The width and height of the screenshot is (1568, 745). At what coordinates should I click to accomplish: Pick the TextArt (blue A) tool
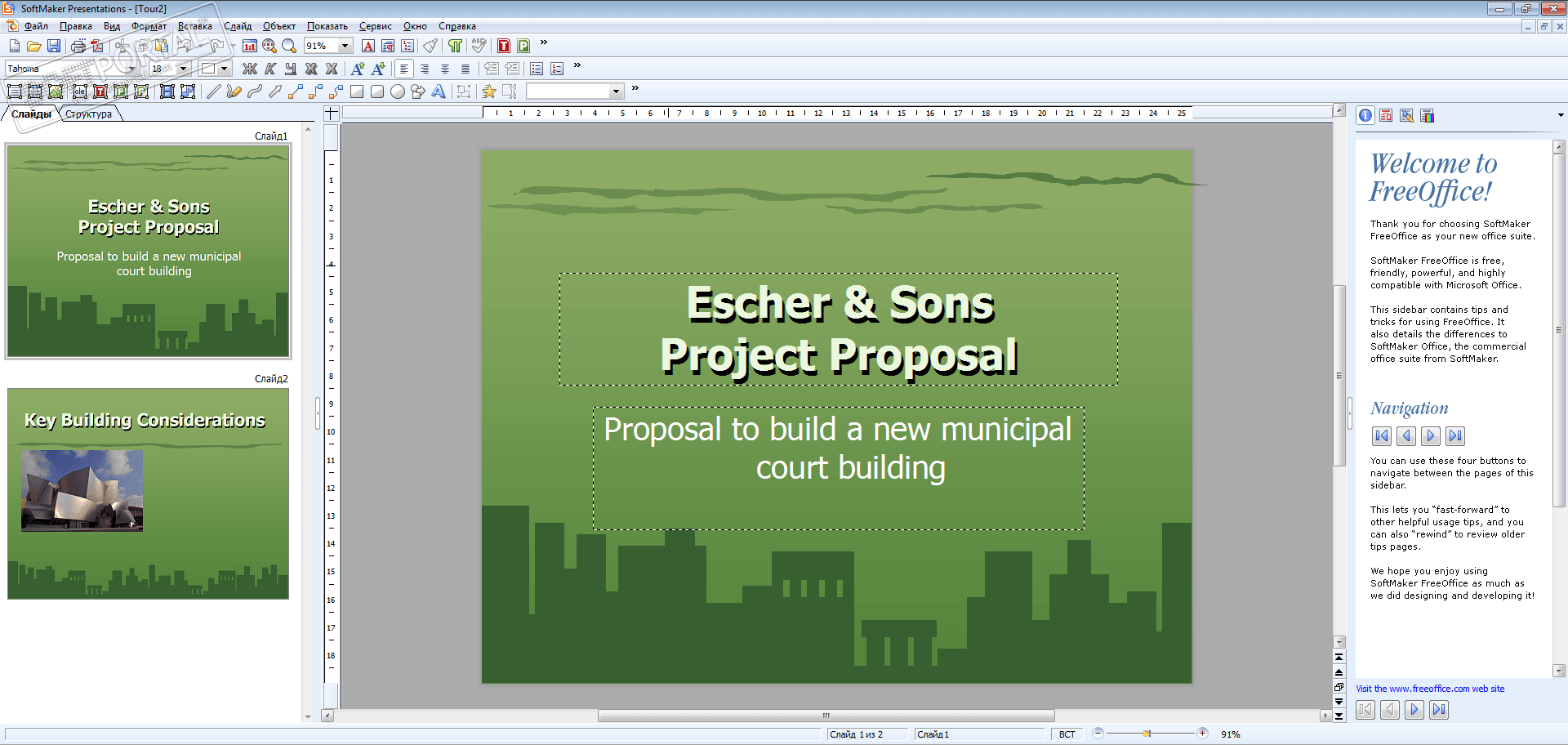point(439,91)
